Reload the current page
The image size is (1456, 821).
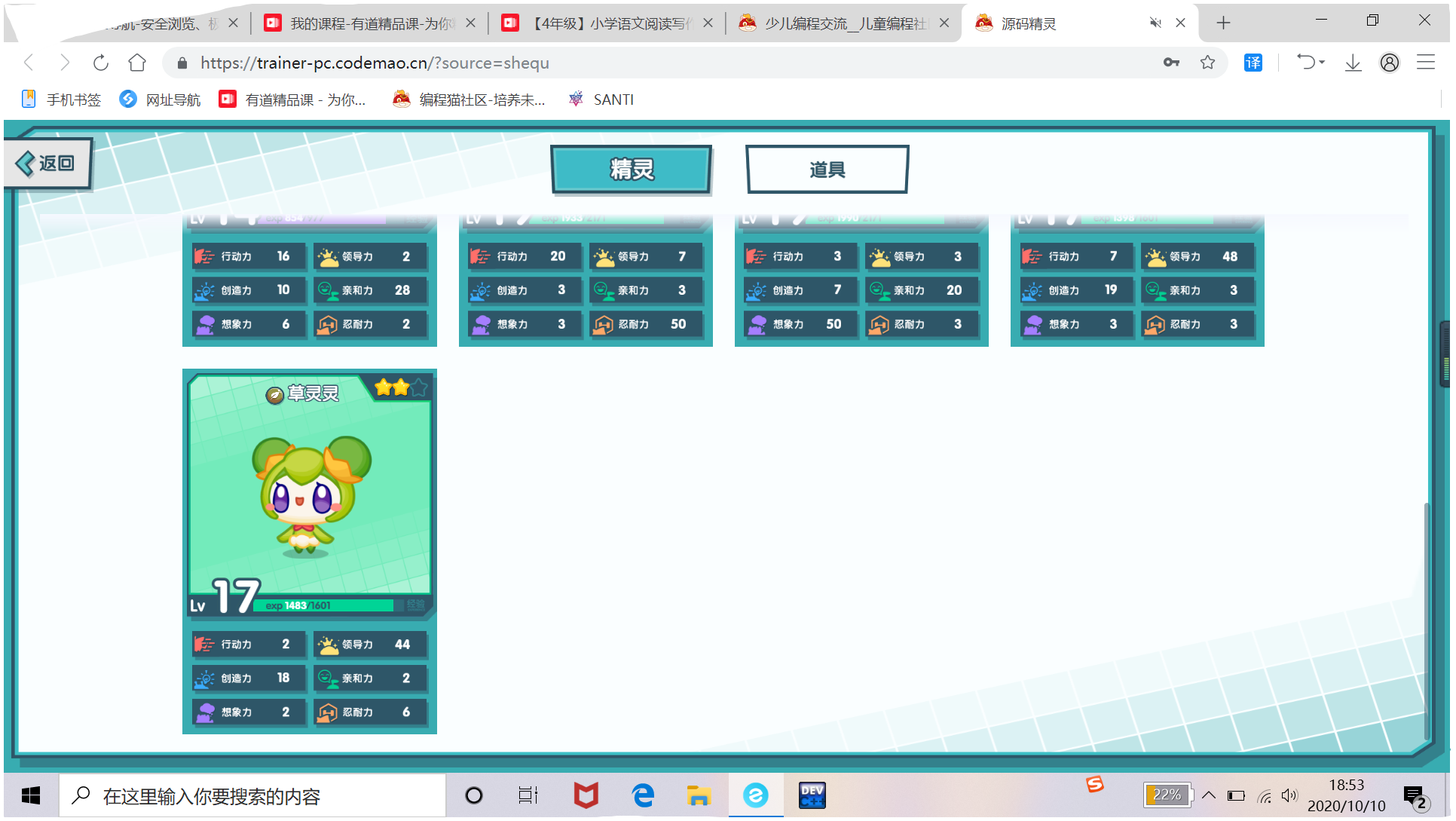(x=100, y=63)
